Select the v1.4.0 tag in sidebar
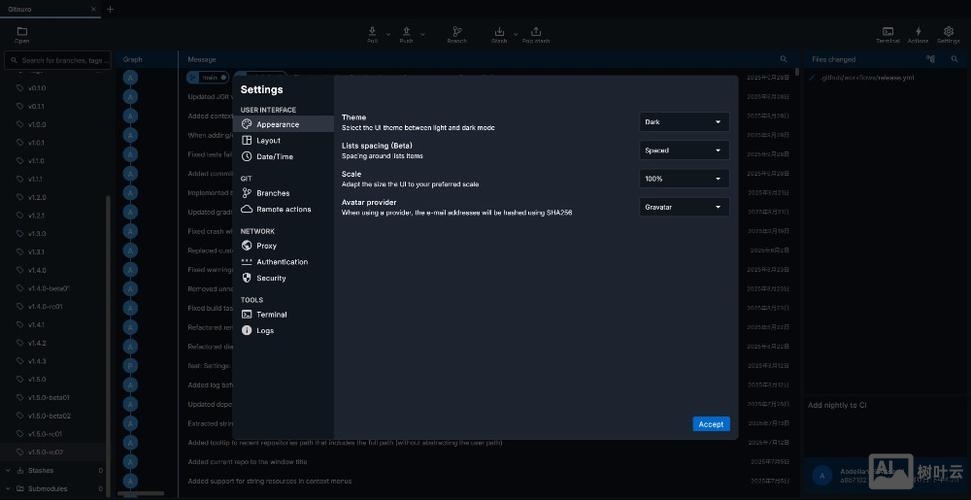This screenshot has height=500, width=971. pos(37,270)
